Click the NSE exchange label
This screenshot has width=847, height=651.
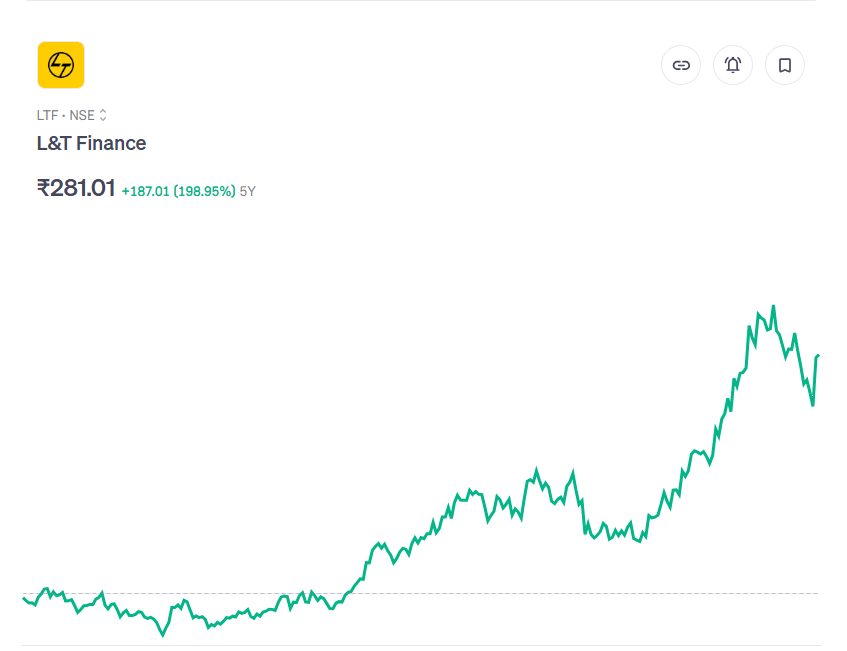pyautogui.click(x=82, y=116)
